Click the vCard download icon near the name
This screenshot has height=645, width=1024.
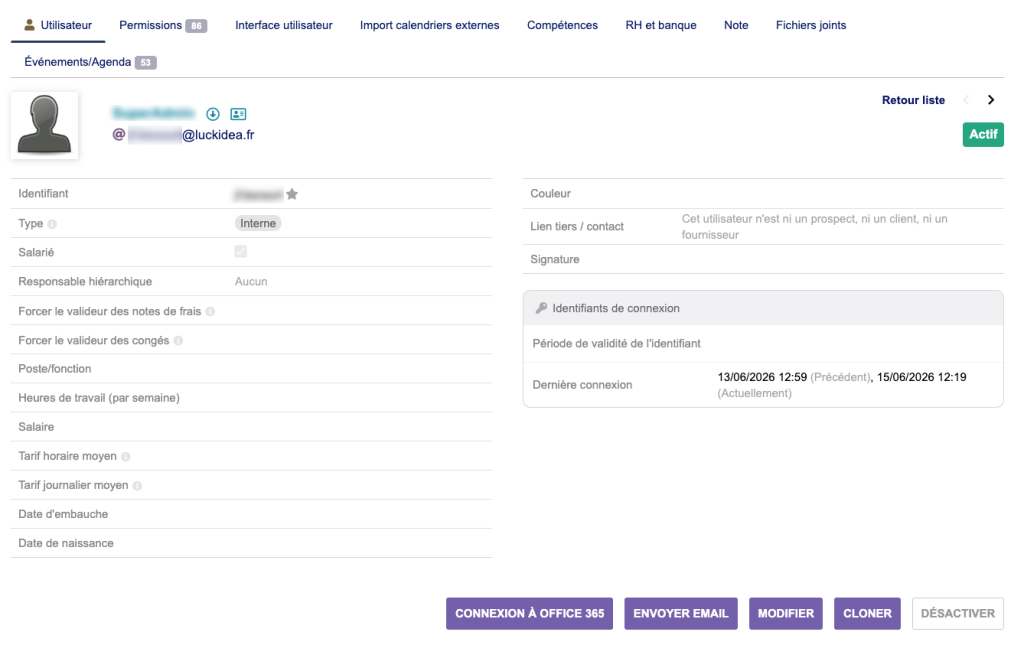(213, 114)
